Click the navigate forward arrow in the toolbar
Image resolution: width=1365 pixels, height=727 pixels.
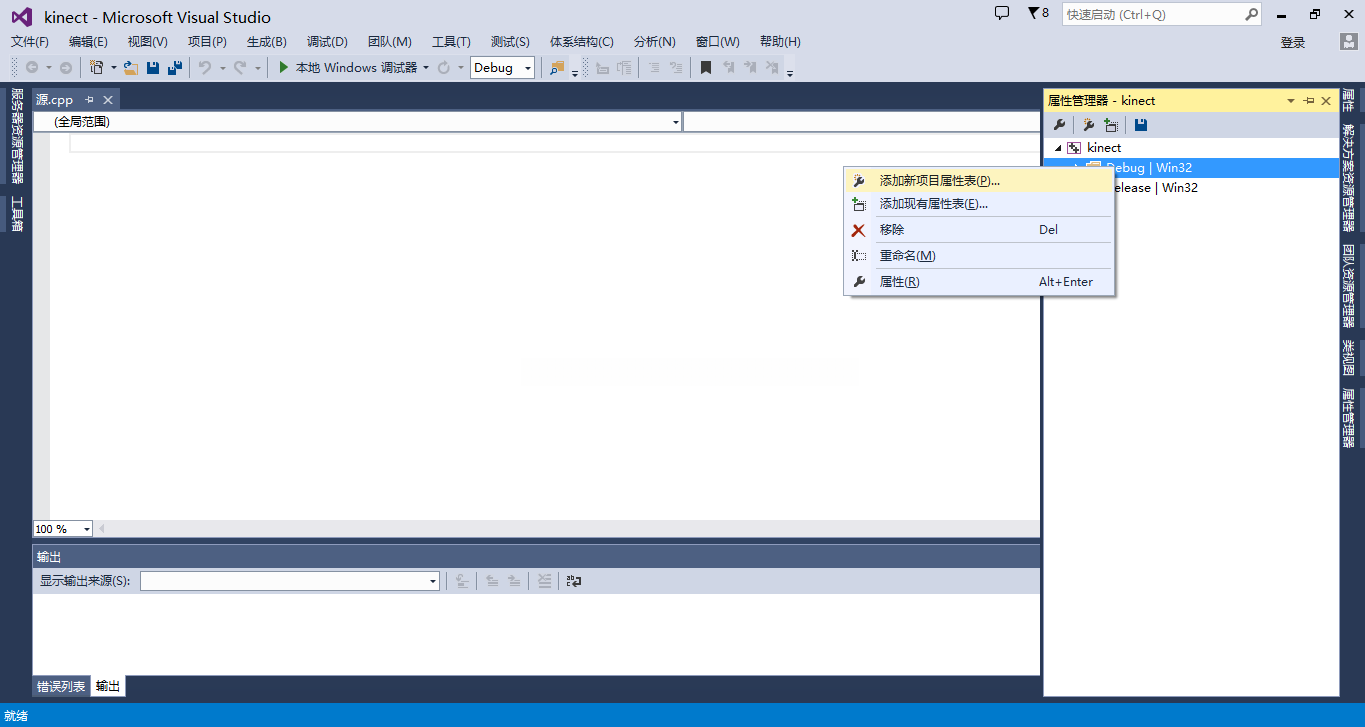tap(66, 68)
